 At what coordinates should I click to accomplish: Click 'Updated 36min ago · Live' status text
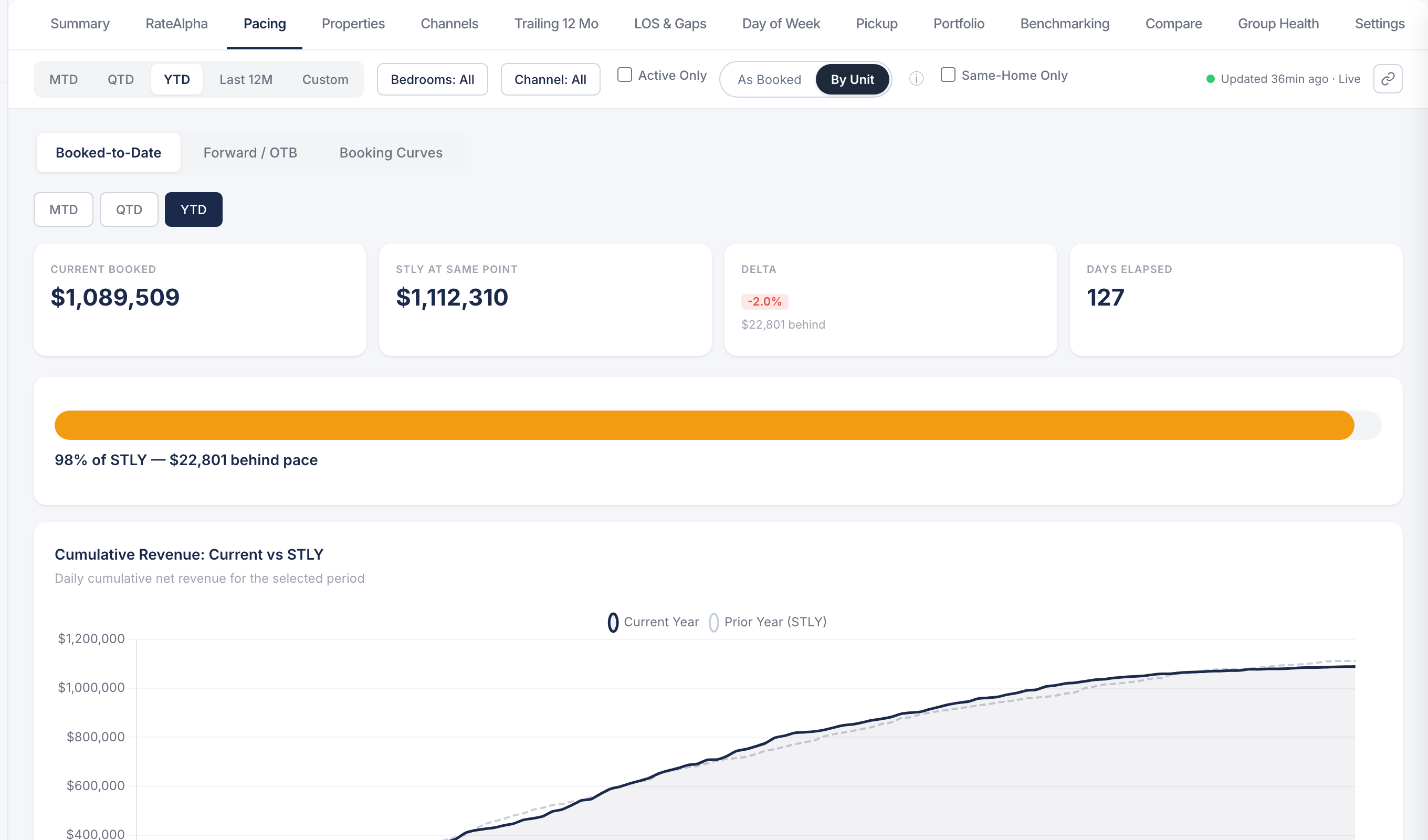(x=1290, y=79)
